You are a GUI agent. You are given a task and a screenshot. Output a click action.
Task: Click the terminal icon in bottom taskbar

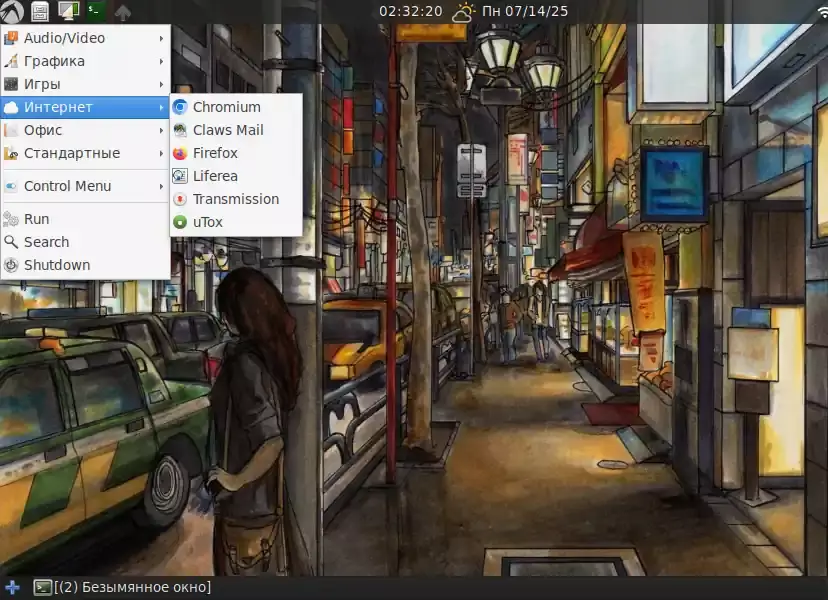[x=42, y=587]
